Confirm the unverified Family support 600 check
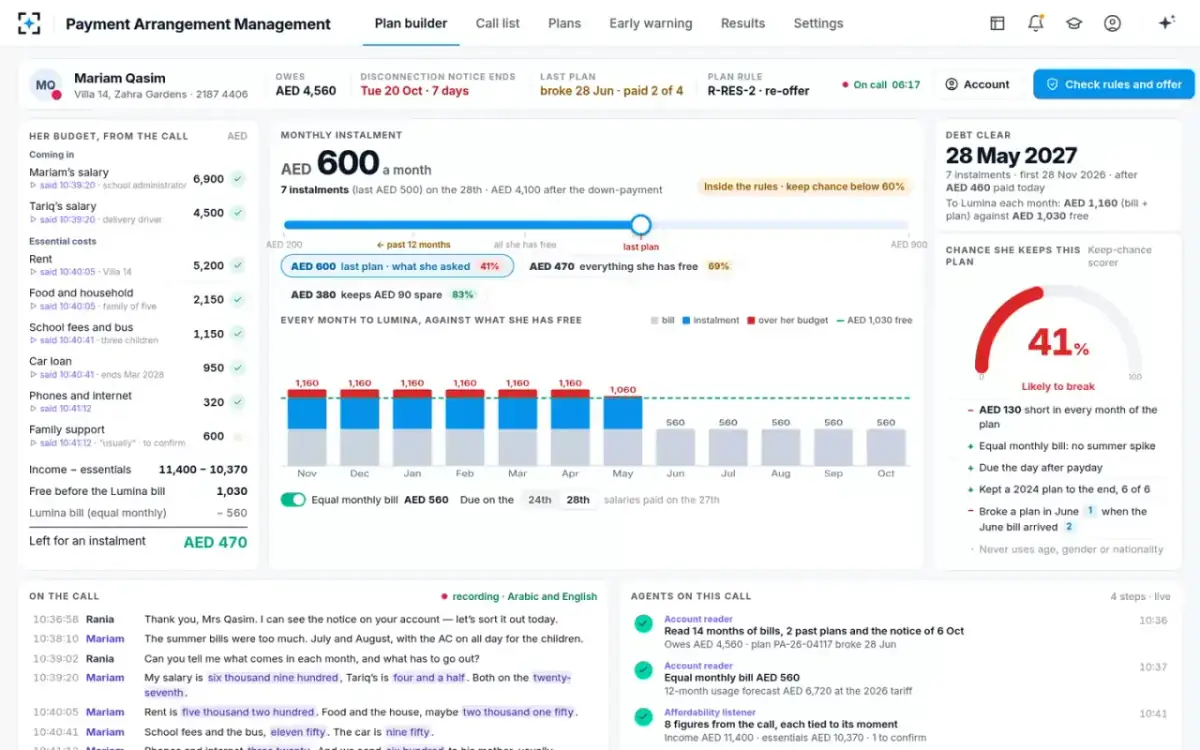 click(238, 436)
